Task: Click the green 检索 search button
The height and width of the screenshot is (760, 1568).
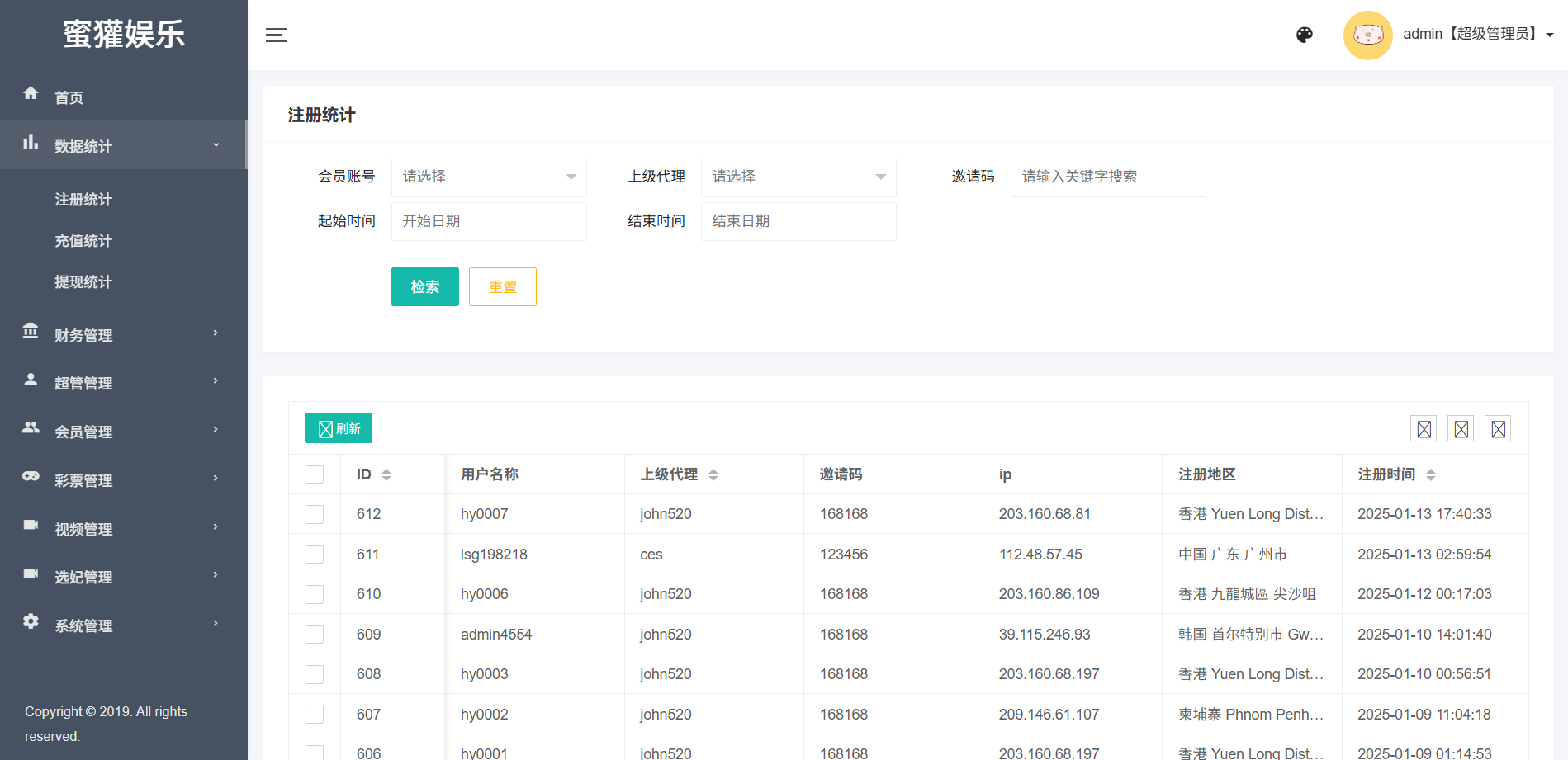Action: tap(424, 286)
